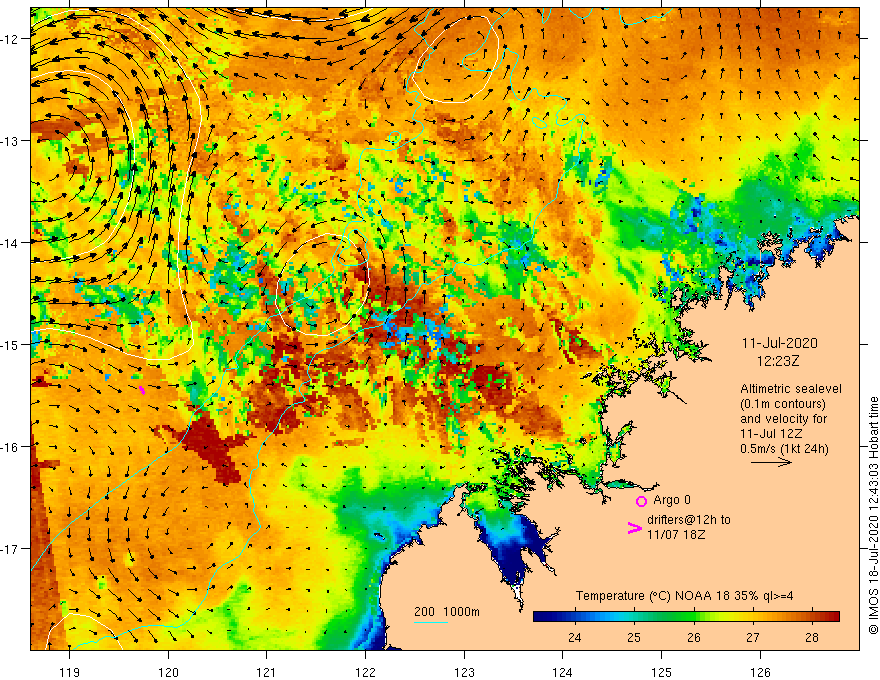Click the "11/07 18Z" legend text
Image resolution: width=880 pixels, height=680 pixels.
pos(676,535)
